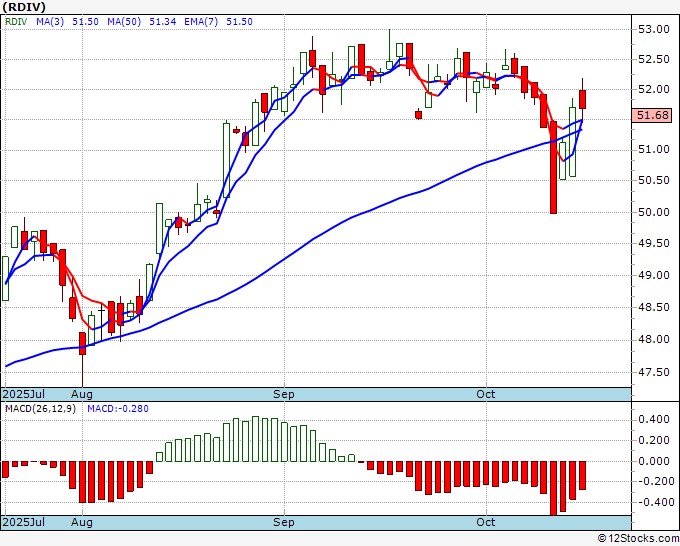Viewport: 680px width, 546px height.
Task: Click the Oct label on price chart axis
Action: 486,394
